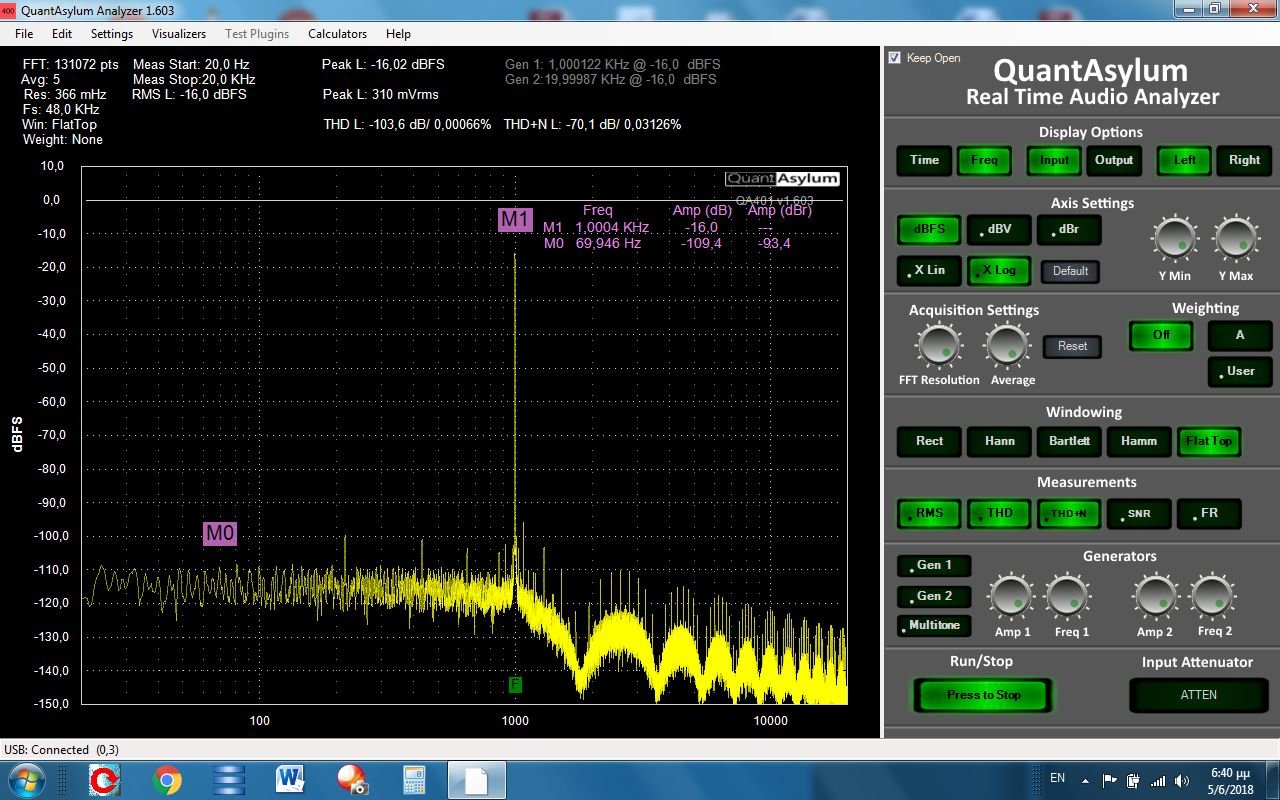This screenshot has width=1280, height=800.
Task: Open the Calculators menu
Action: tap(337, 34)
